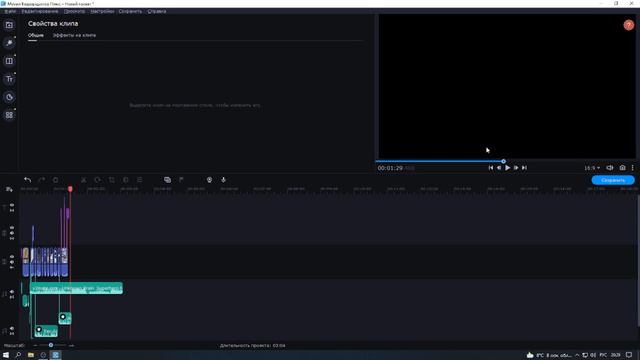Open Windows taskbar search

pyautogui.click(x=18, y=355)
